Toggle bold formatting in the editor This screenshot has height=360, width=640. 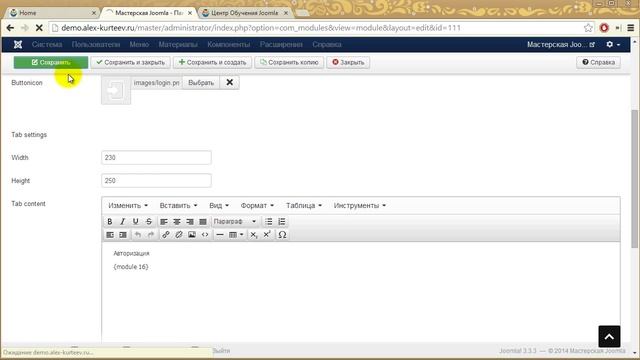[x=109, y=222]
